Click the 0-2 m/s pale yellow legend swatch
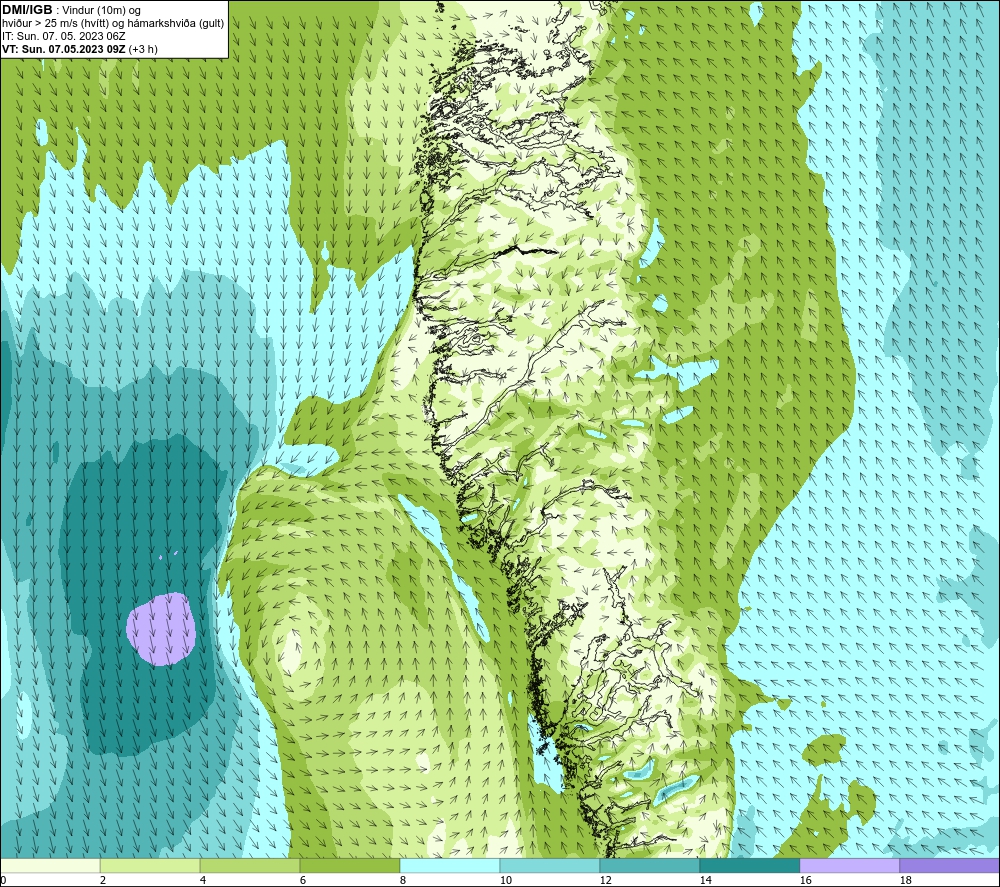Viewport: 1000px width, 887px height. pyautogui.click(x=50, y=866)
